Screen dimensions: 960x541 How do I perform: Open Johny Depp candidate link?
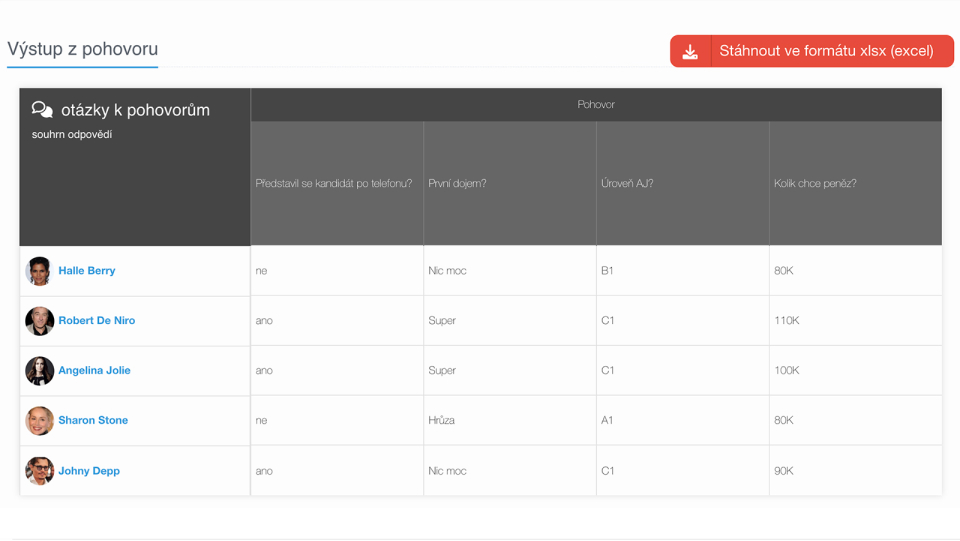pyautogui.click(x=89, y=471)
